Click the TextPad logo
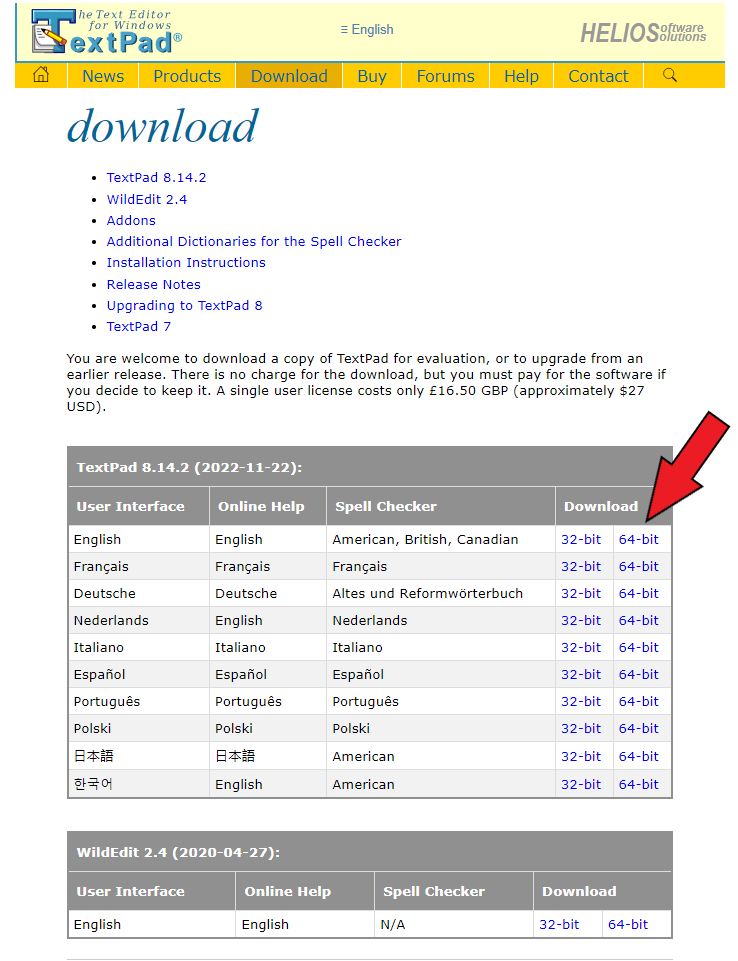This screenshot has height=961, width=738. (107, 32)
